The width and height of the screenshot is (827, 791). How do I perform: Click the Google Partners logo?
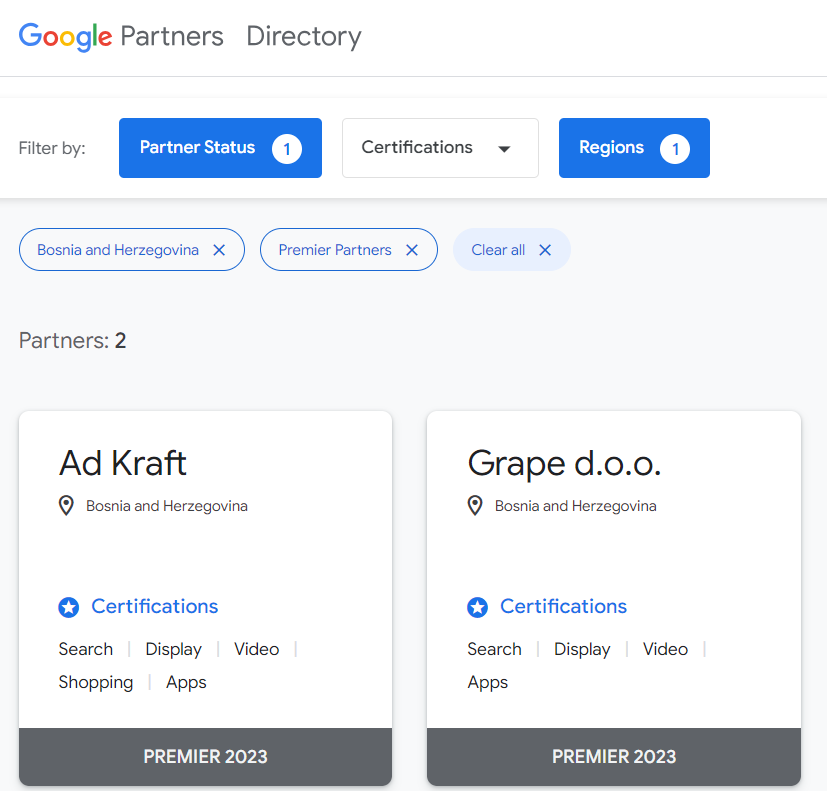[121, 37]
